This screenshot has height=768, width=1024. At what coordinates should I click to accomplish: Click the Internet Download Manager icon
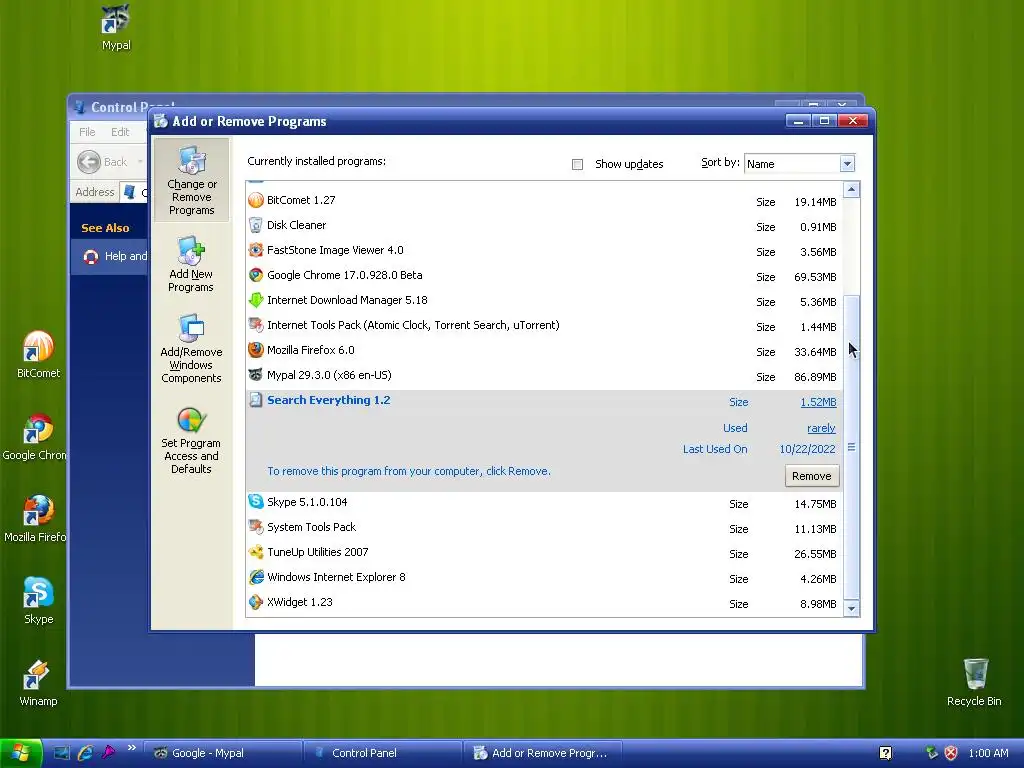click(x=256, y=300)
